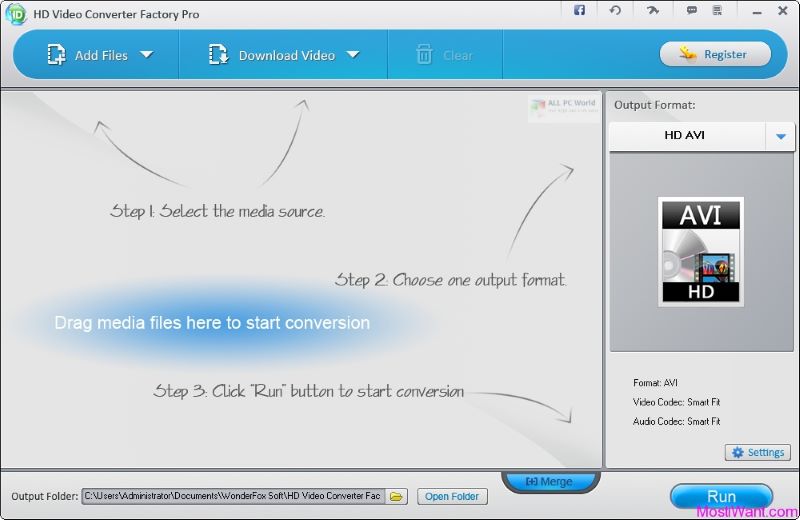Click the AVI HD format thumbnail
Viewport: 800px width, 520px height.
(701, 252)
